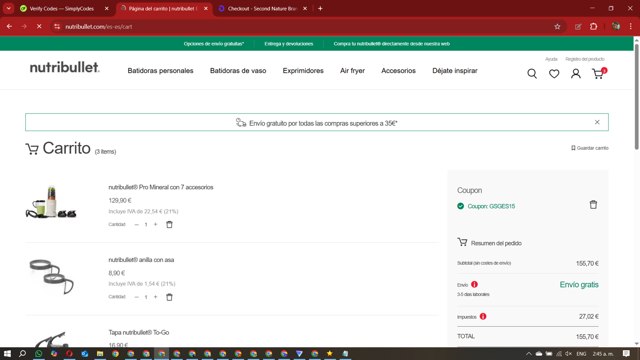This screenshot has height=360, width=640.
Task: Open the search magnifier in site header
Action: [532, 74]
